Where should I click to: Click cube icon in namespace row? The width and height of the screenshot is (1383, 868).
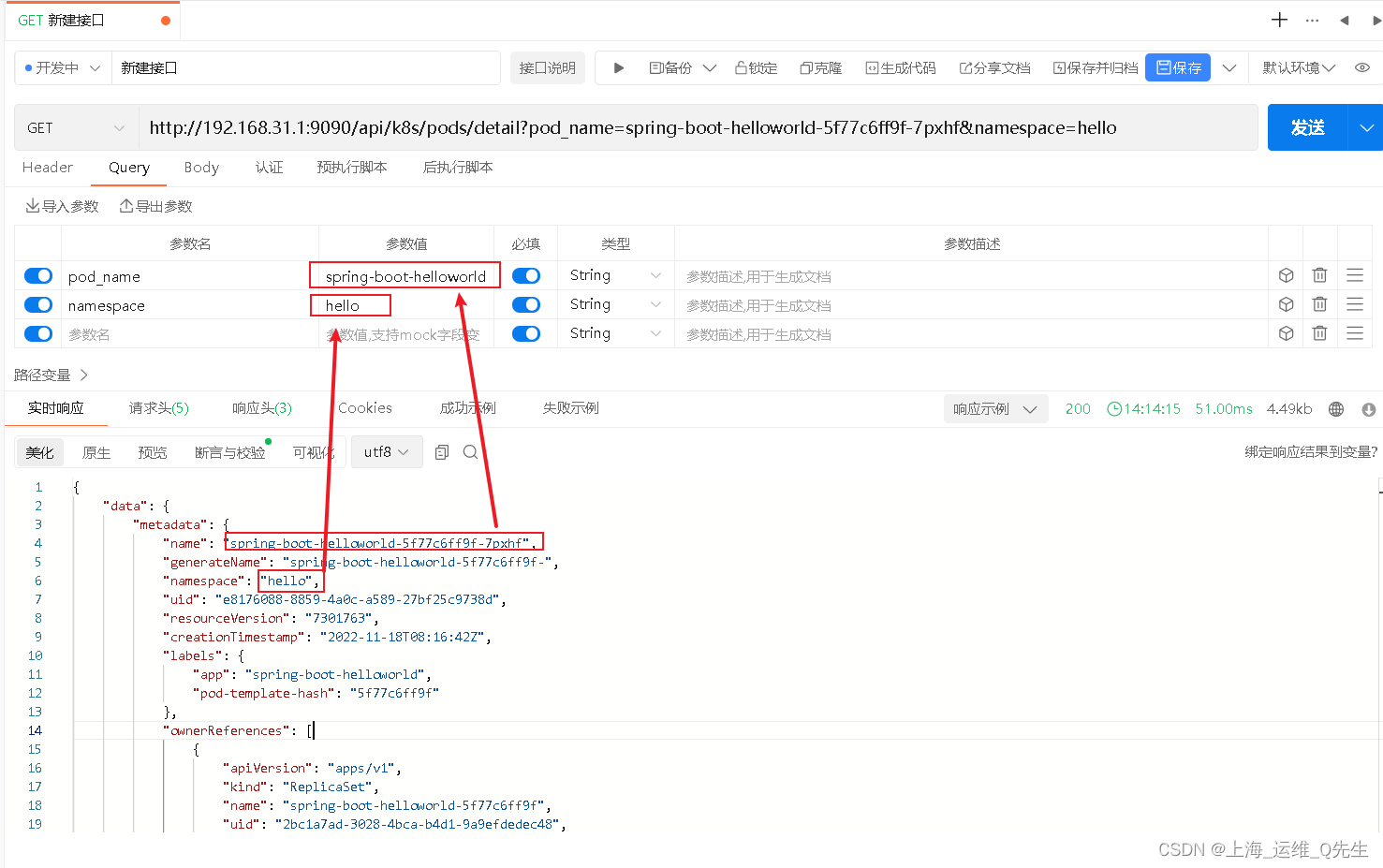(x=1287, y=304)
